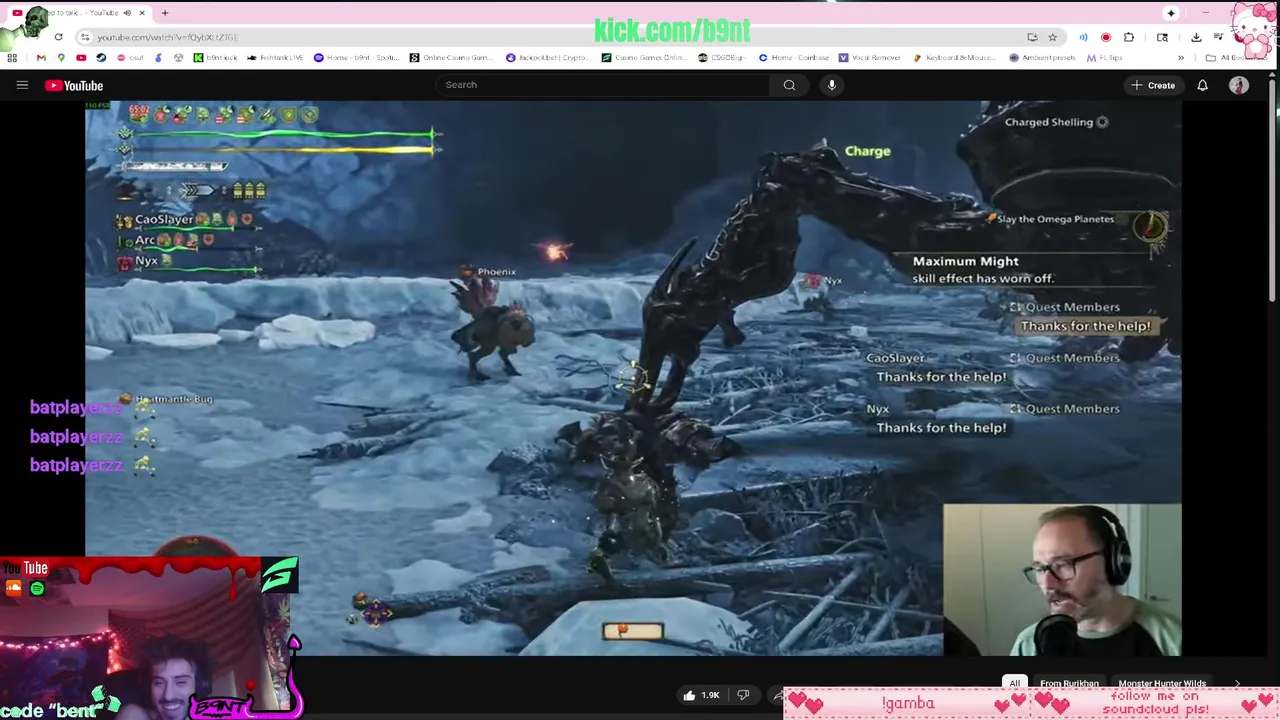This screenshot has width=1280, height=720.
Task: Bookmark this page with the star icon
Action: (1053, 37)
